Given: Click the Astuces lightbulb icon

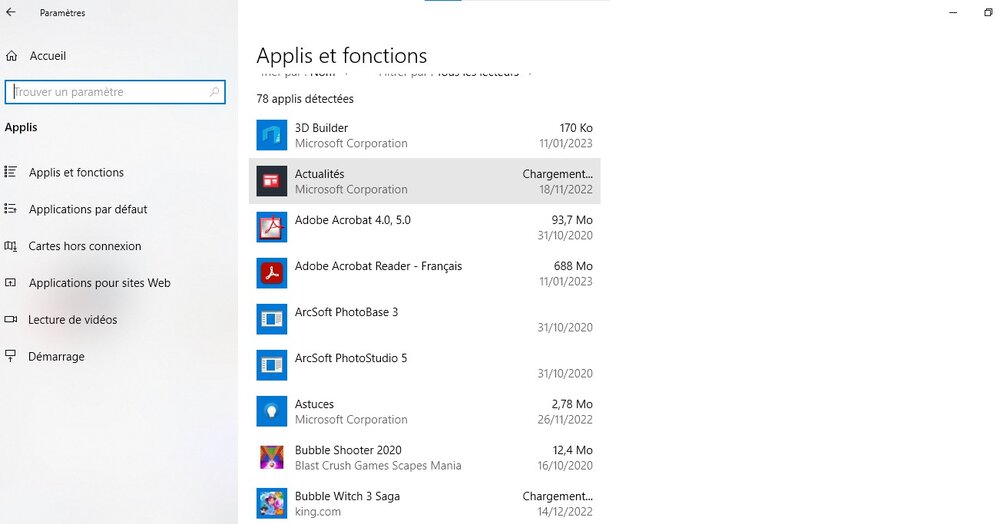Looking at the screenshot, I should [x=272, y=411].
